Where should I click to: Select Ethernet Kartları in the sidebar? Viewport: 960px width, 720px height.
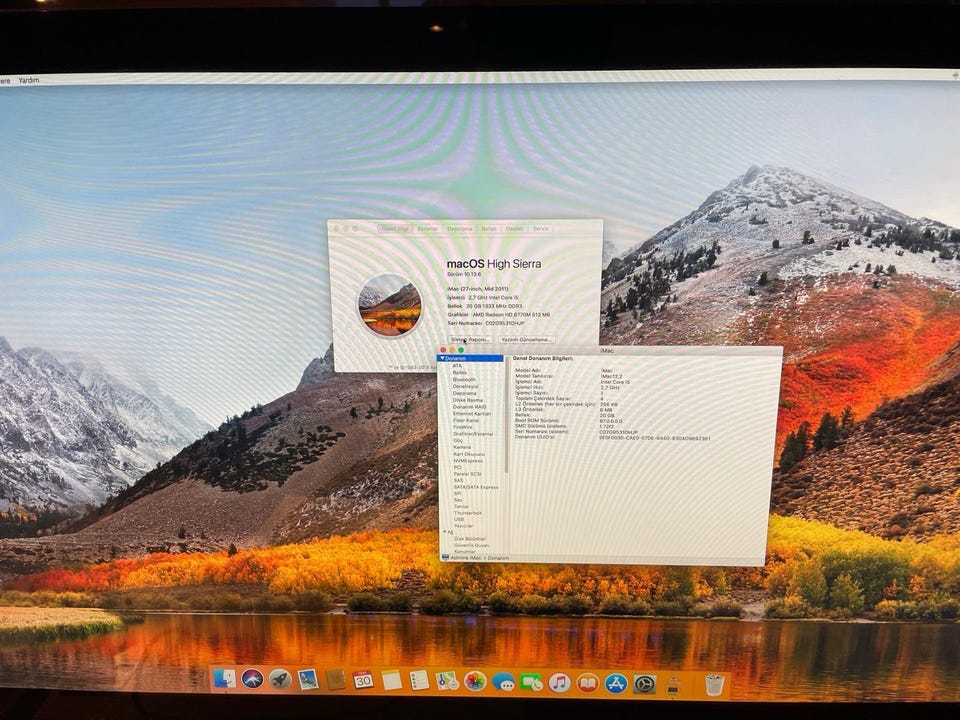[x=472, y=414]
